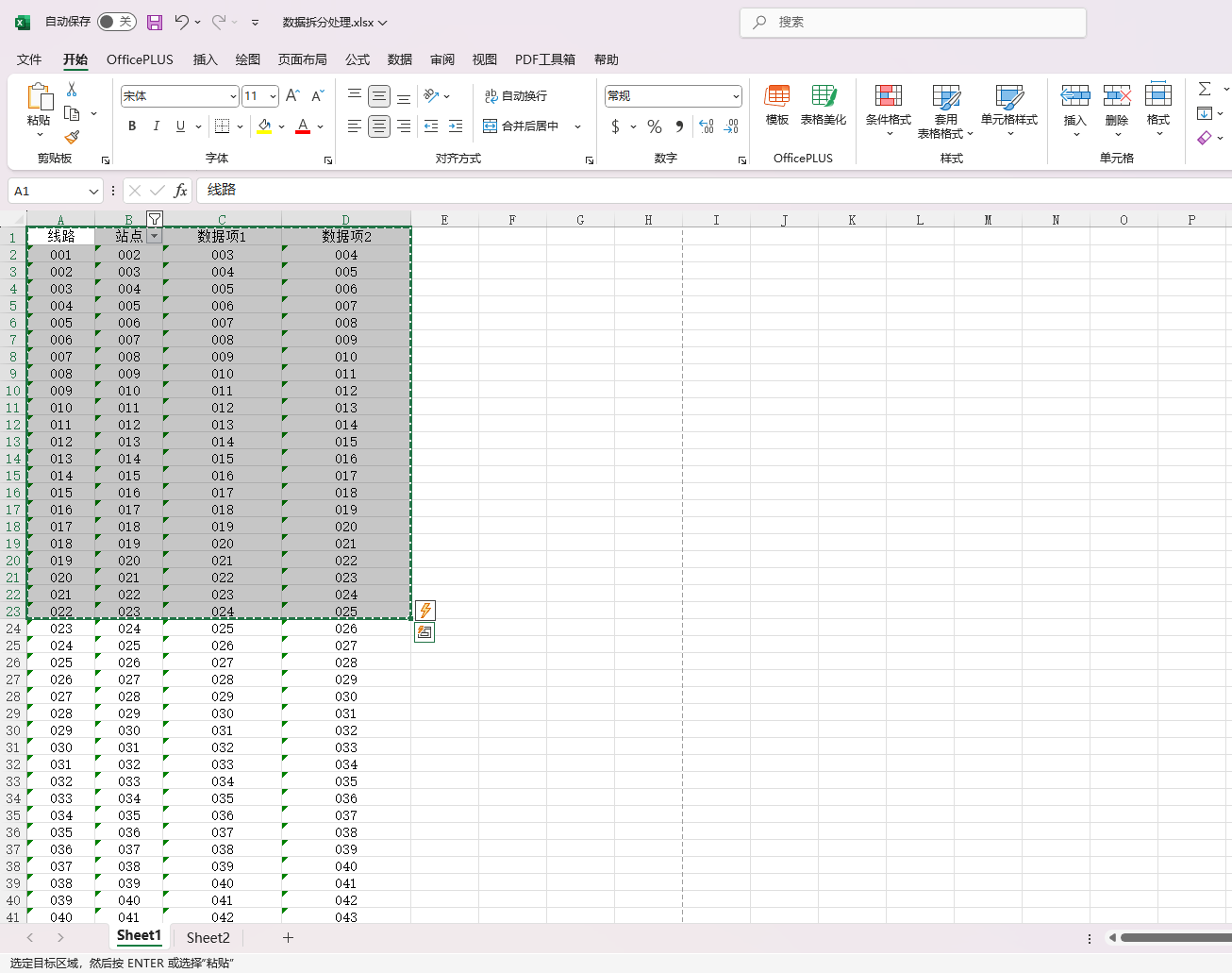Switch to Sheet2 worksheet tab
This screenshot has height=973, width=1232.
(208, 937)
